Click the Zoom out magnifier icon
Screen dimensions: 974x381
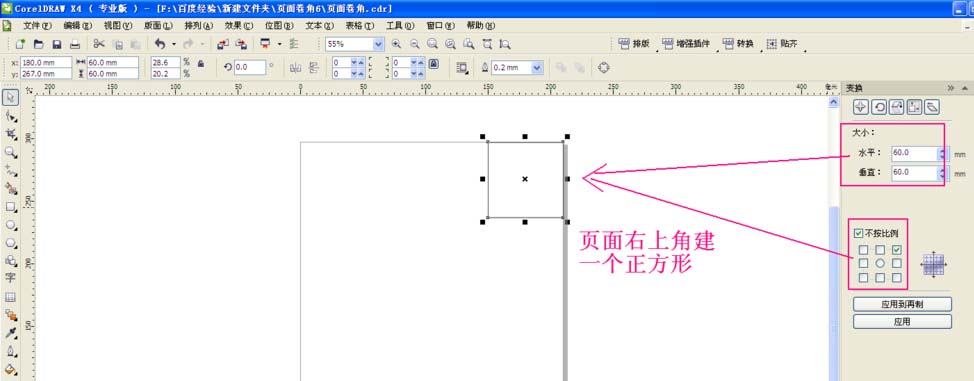coord(414,44)
